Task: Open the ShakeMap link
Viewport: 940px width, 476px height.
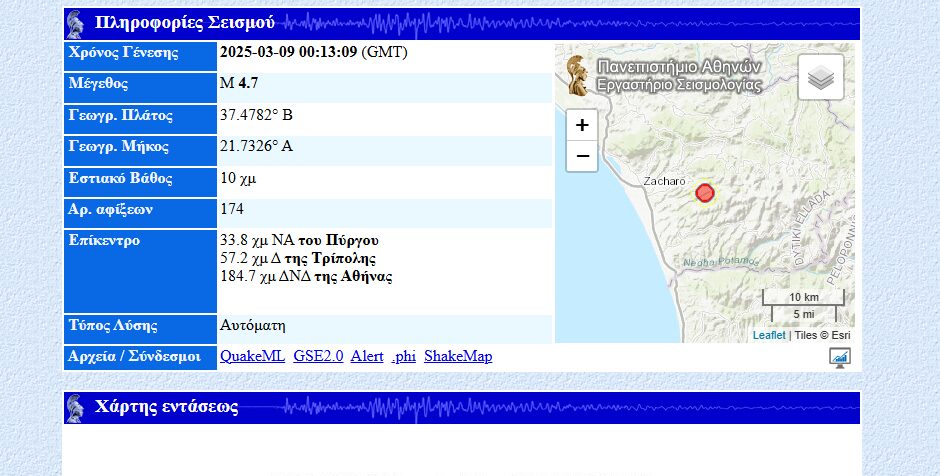Action: [458, 356]
